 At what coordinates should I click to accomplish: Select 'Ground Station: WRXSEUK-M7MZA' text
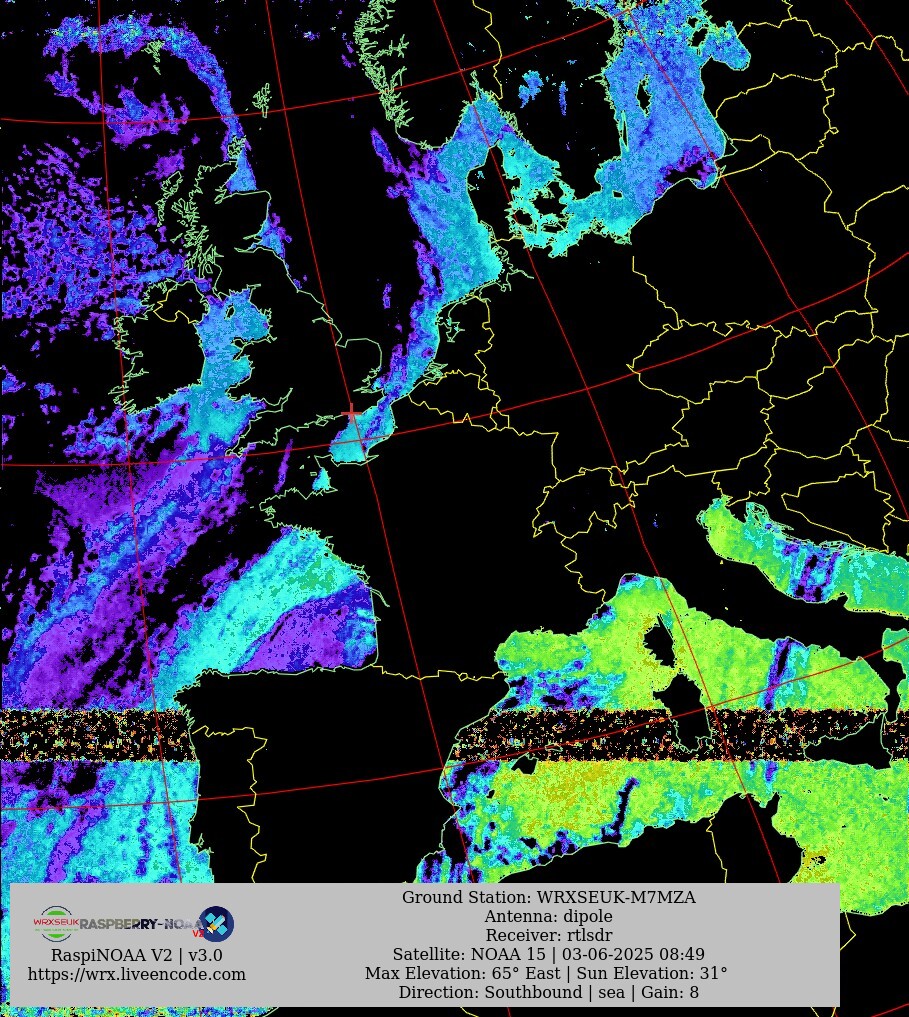549,898
